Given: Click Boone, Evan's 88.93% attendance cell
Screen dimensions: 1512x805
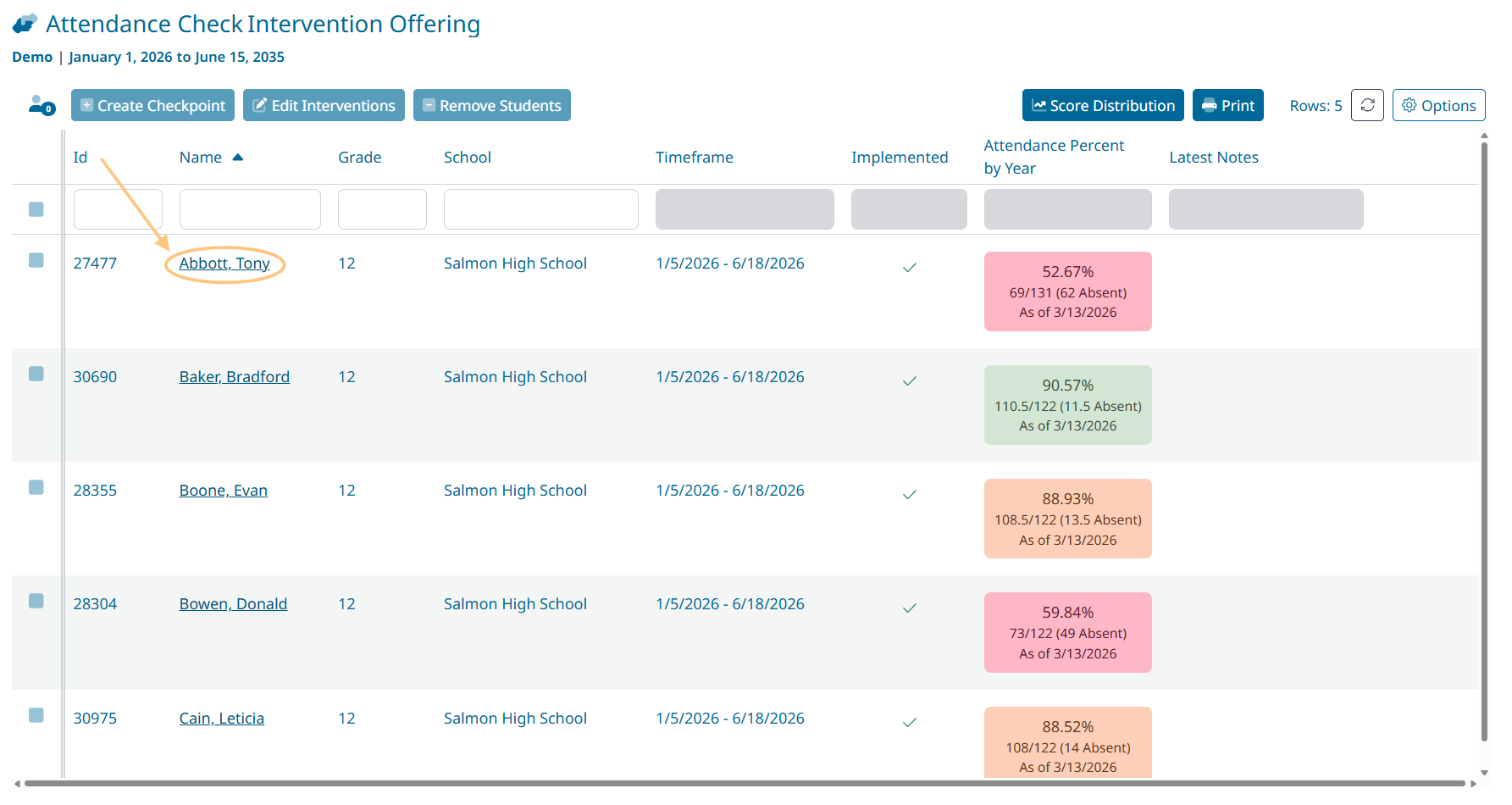Looking at the screenshot, I should (x=1066, y=519).
